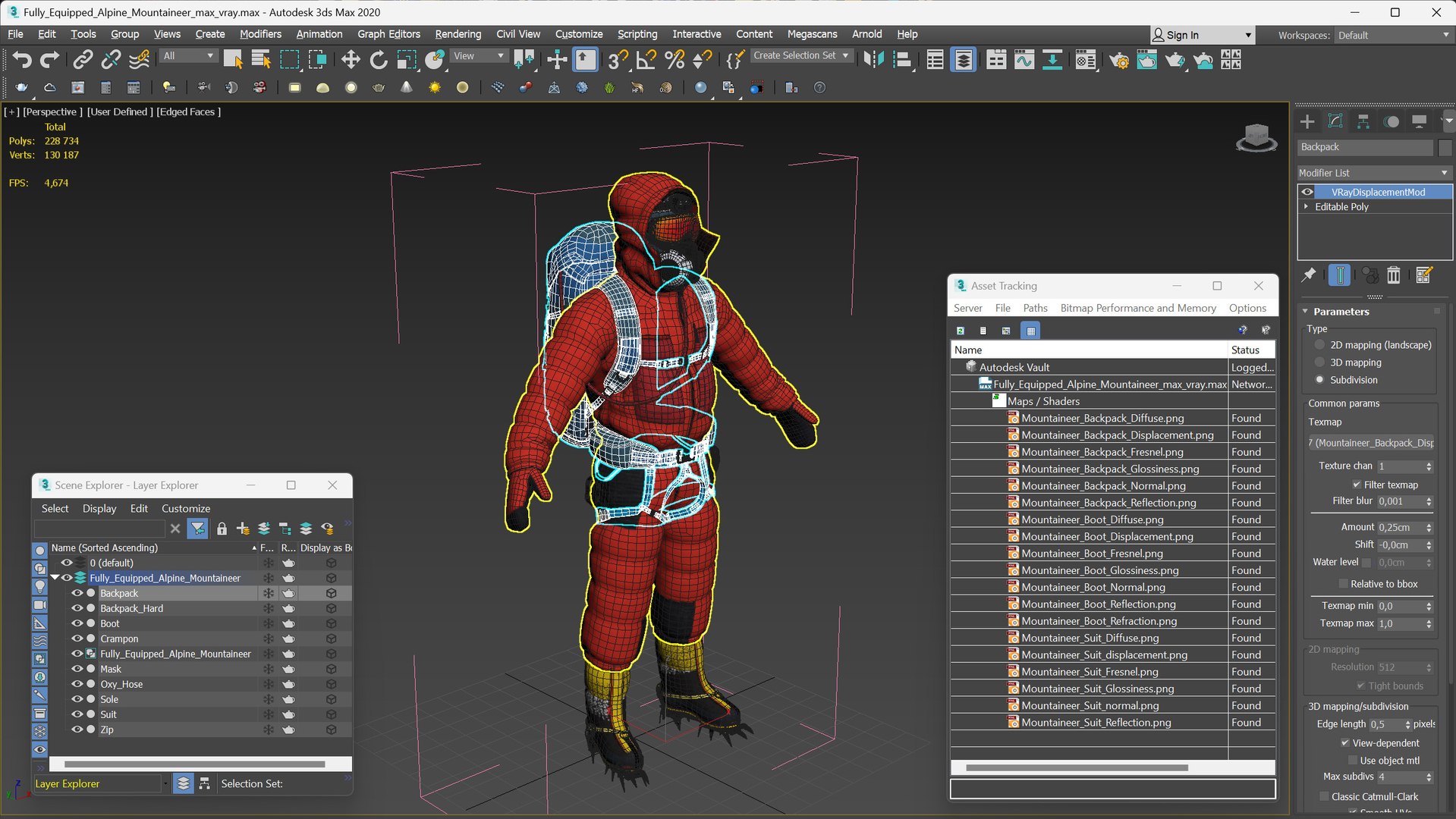Screen dimensions: 1456x819
Task: Select the Rotate tool icon
Action: (378, 60)
